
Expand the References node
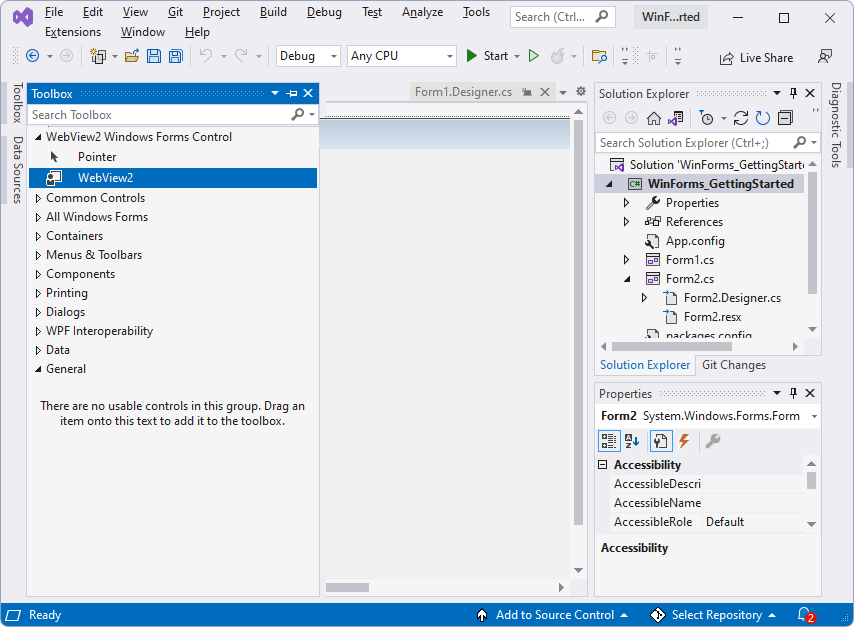(625, 221)
